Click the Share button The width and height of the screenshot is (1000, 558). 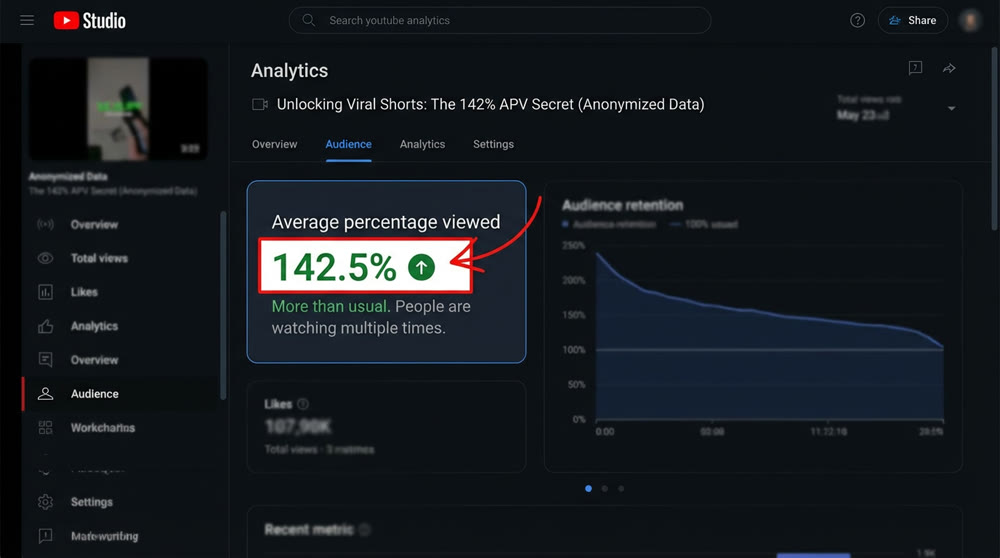[913, 20]
